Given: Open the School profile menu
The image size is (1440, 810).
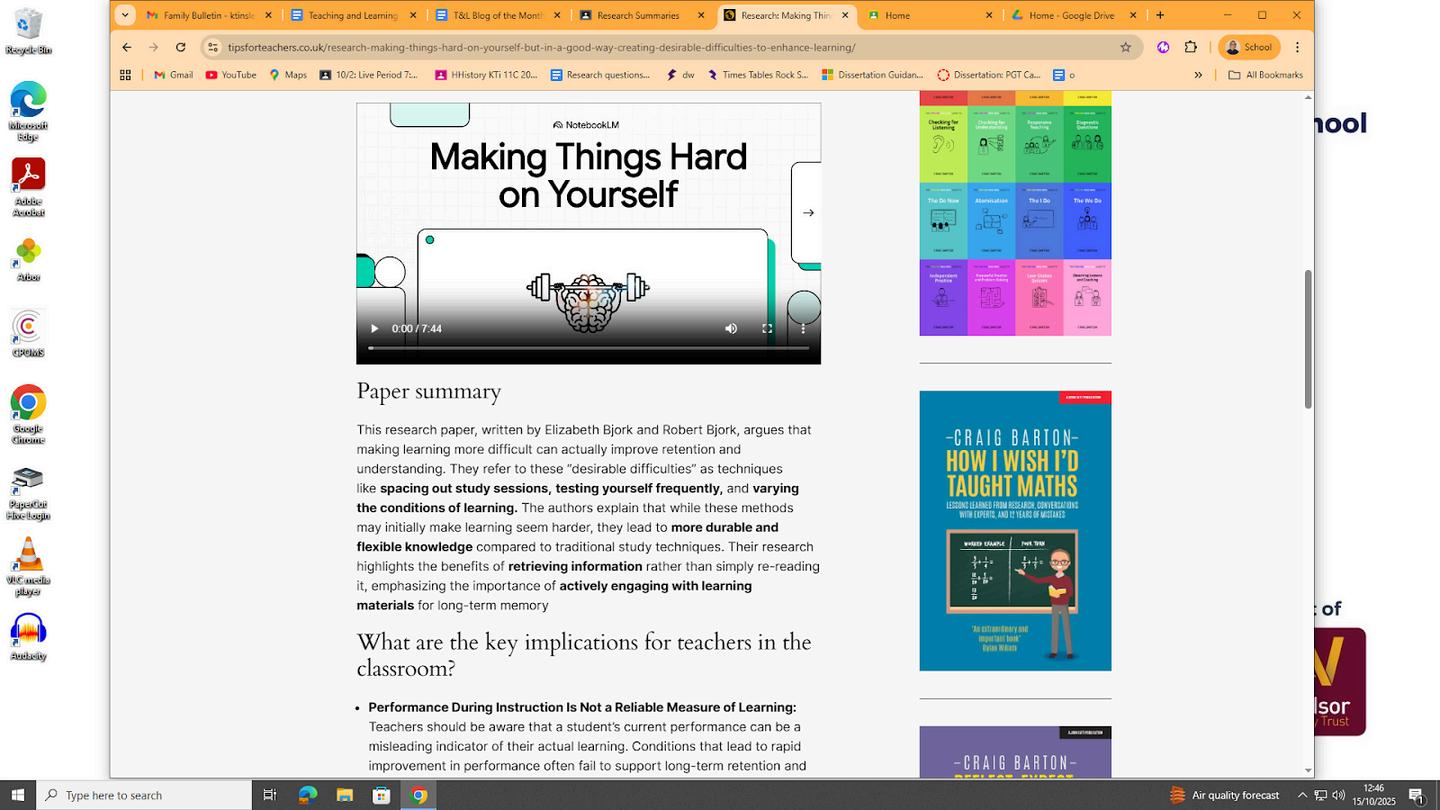Looking at the screenshot, I should pos(1249,47).
